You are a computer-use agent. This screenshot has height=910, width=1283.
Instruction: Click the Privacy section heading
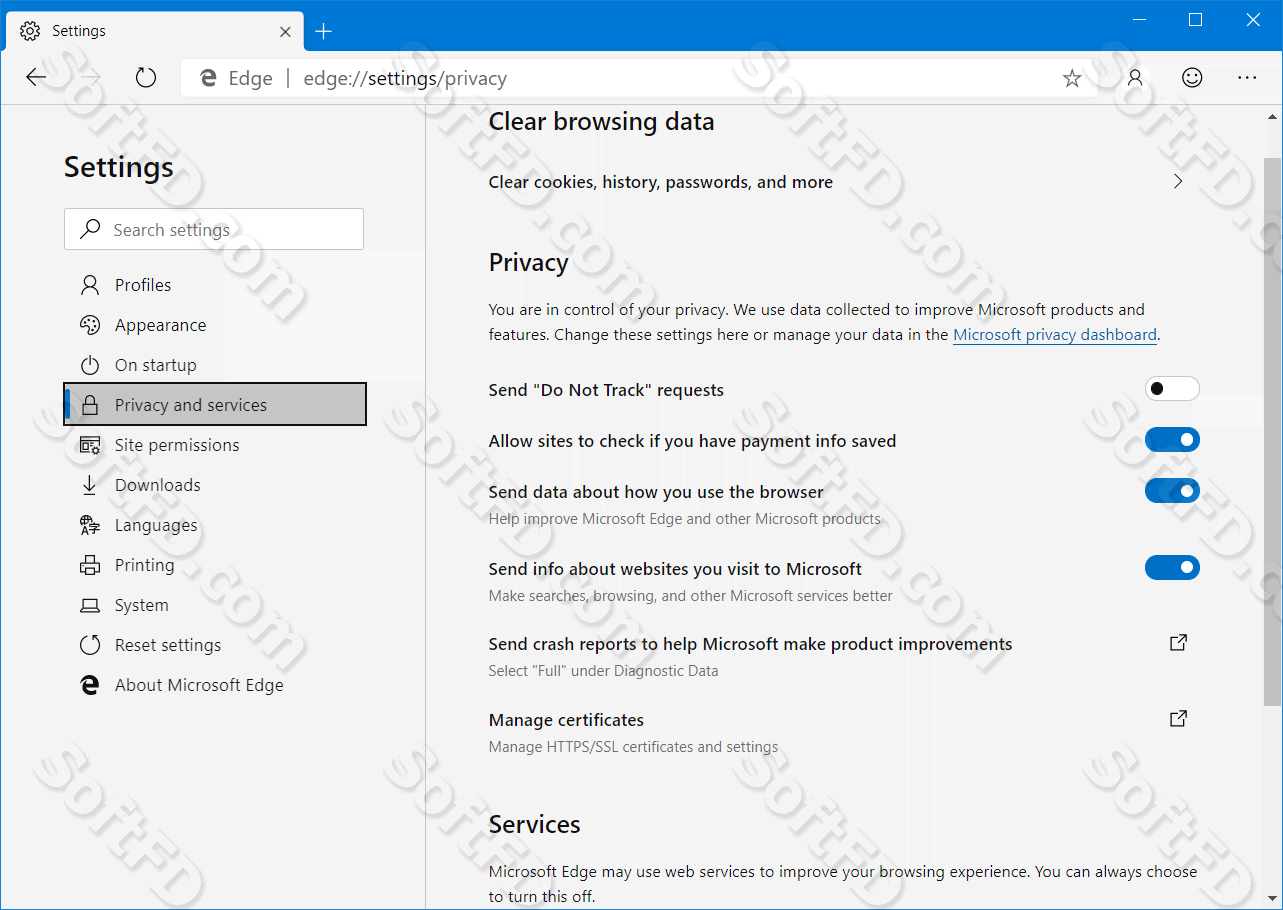[528, 263]
